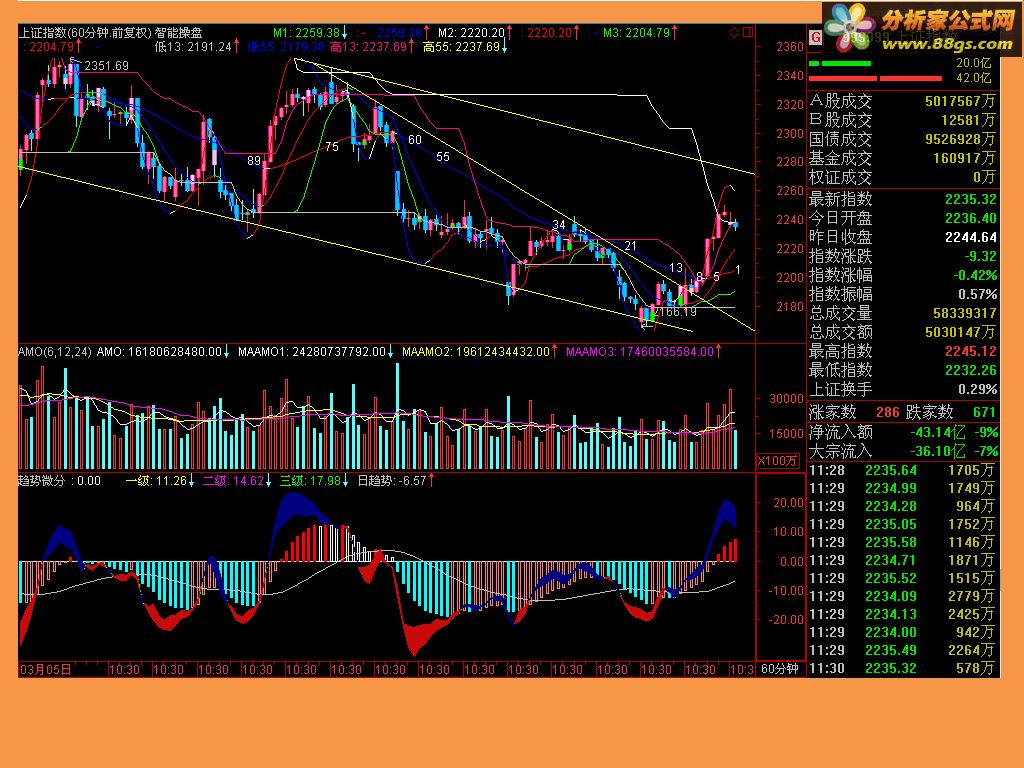Open the 60分钟 period selector
1024x768 pixels.
coord(780,669)
